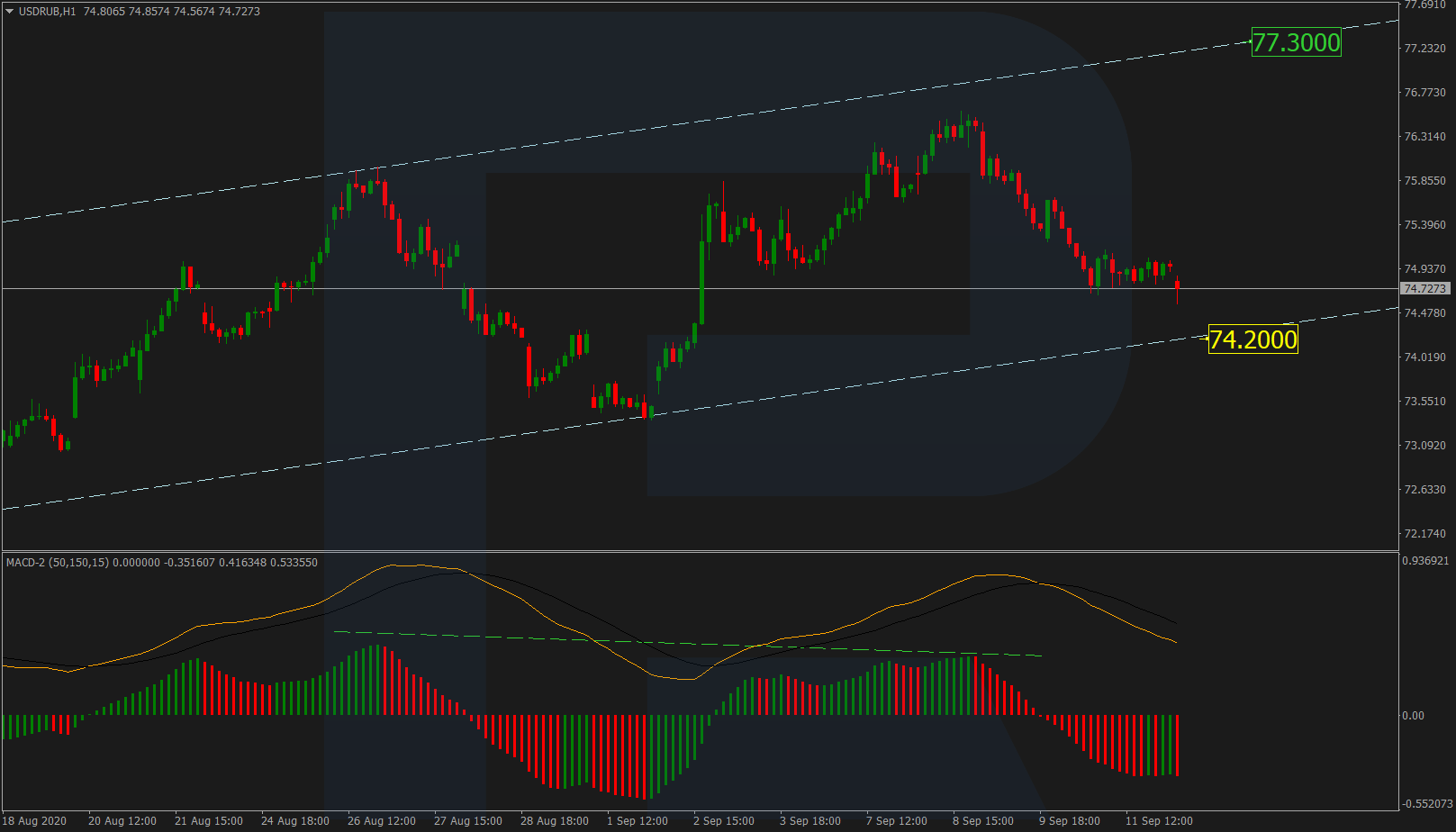Click the 21 Aug 15:00 time label
Viewport: 1456px width, 832px height.
point(209,821)
